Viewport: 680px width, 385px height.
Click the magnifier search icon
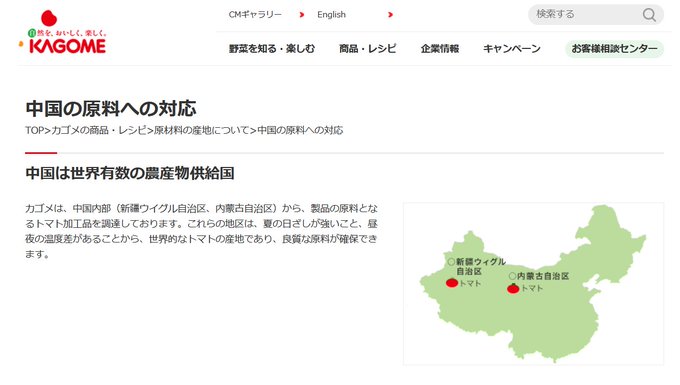[x=649, y=15]
